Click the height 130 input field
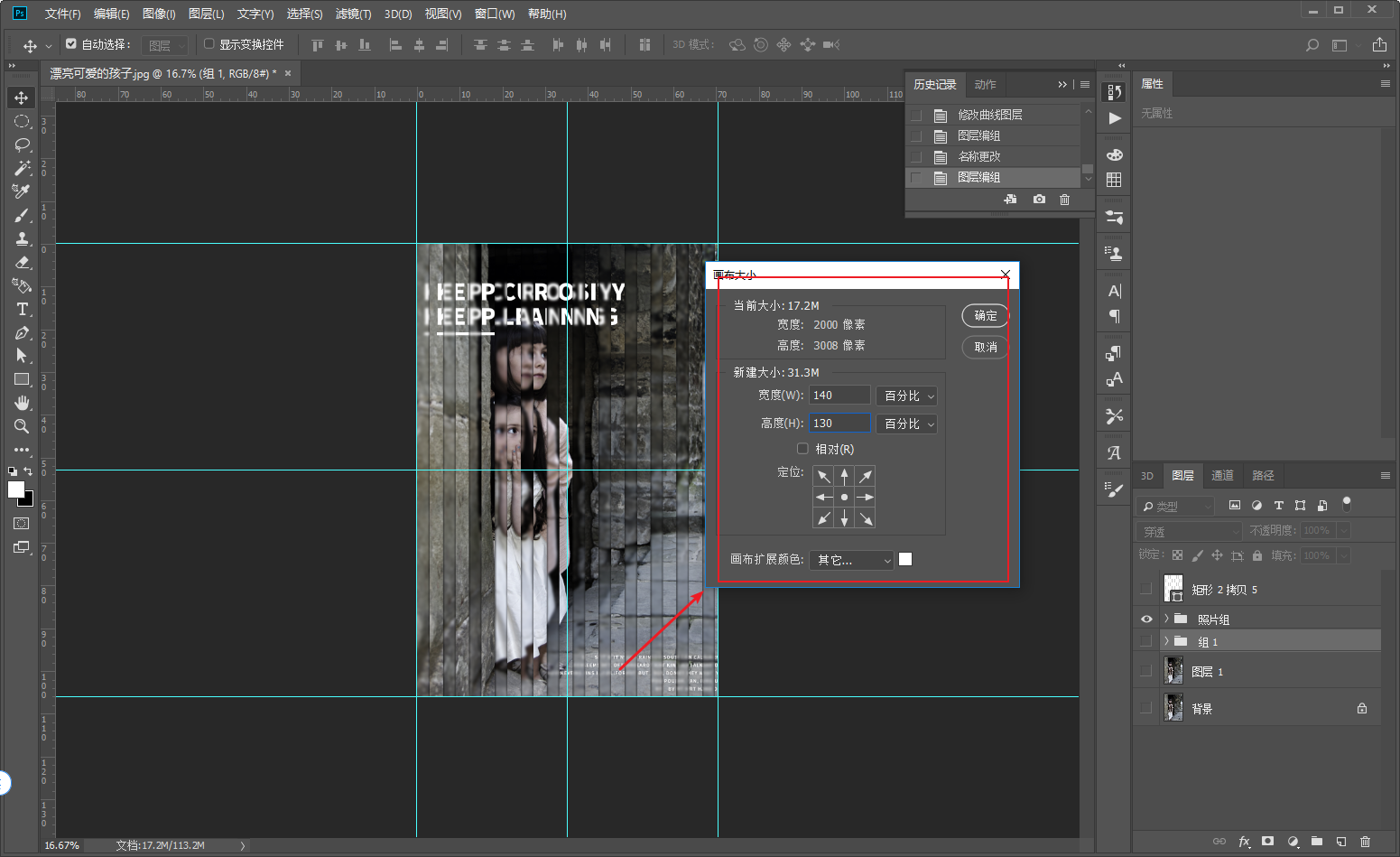 839,424
